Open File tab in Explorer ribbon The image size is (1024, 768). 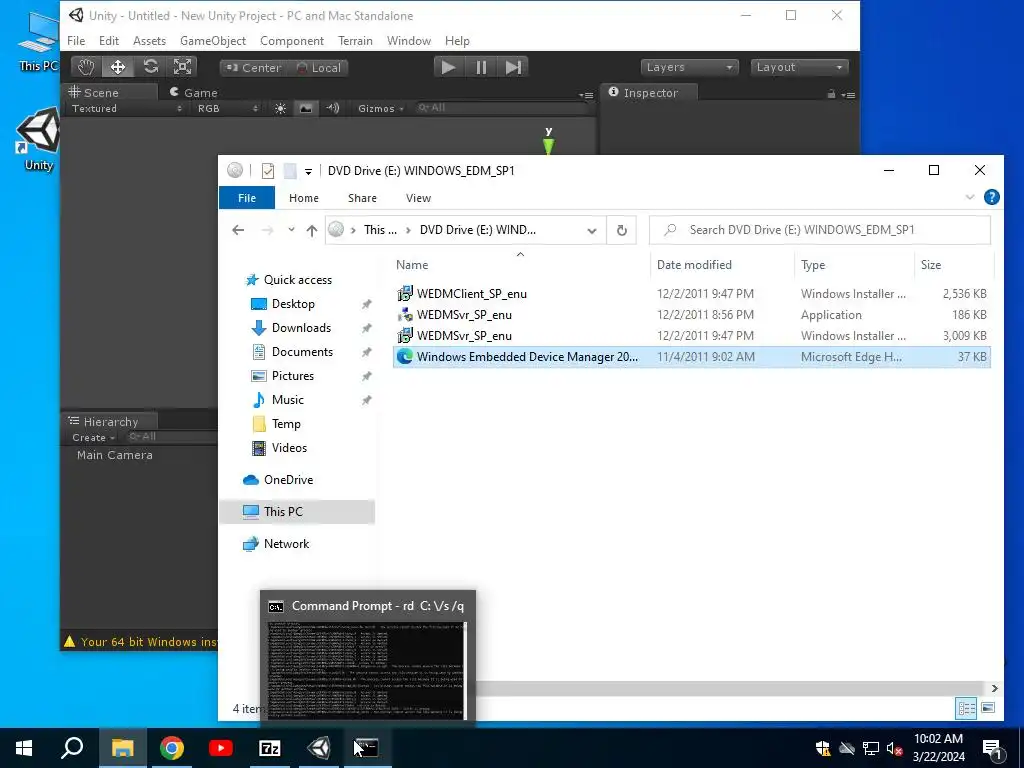(x=247, y=198)
